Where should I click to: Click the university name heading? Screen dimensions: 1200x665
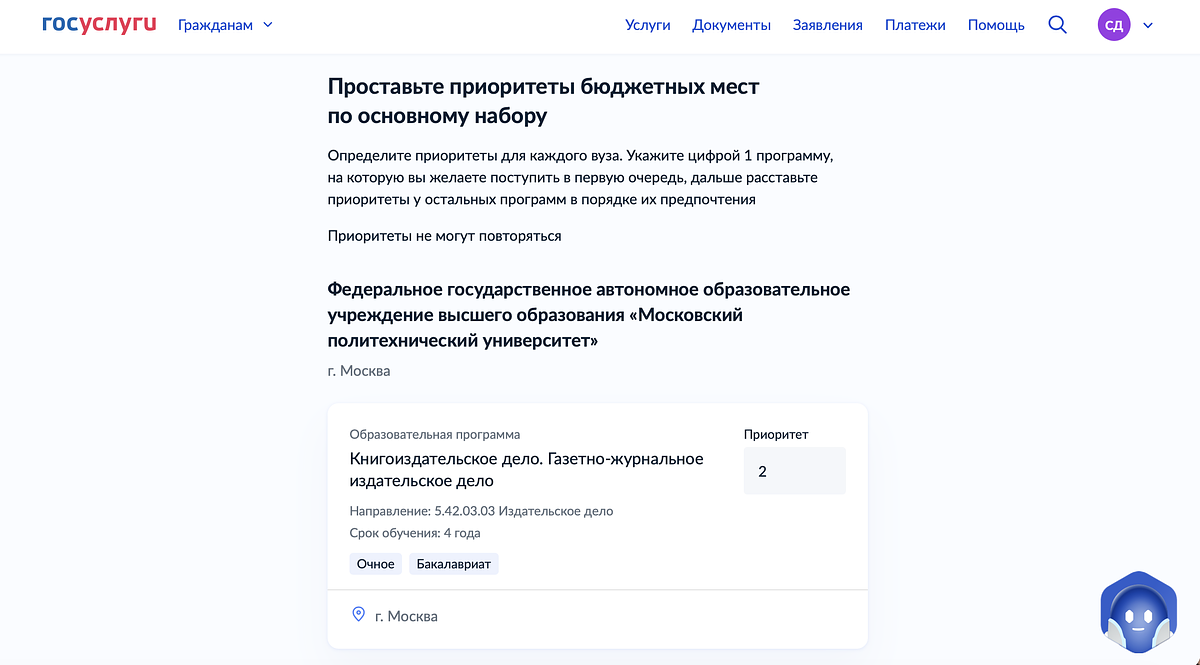coord(589,315)
